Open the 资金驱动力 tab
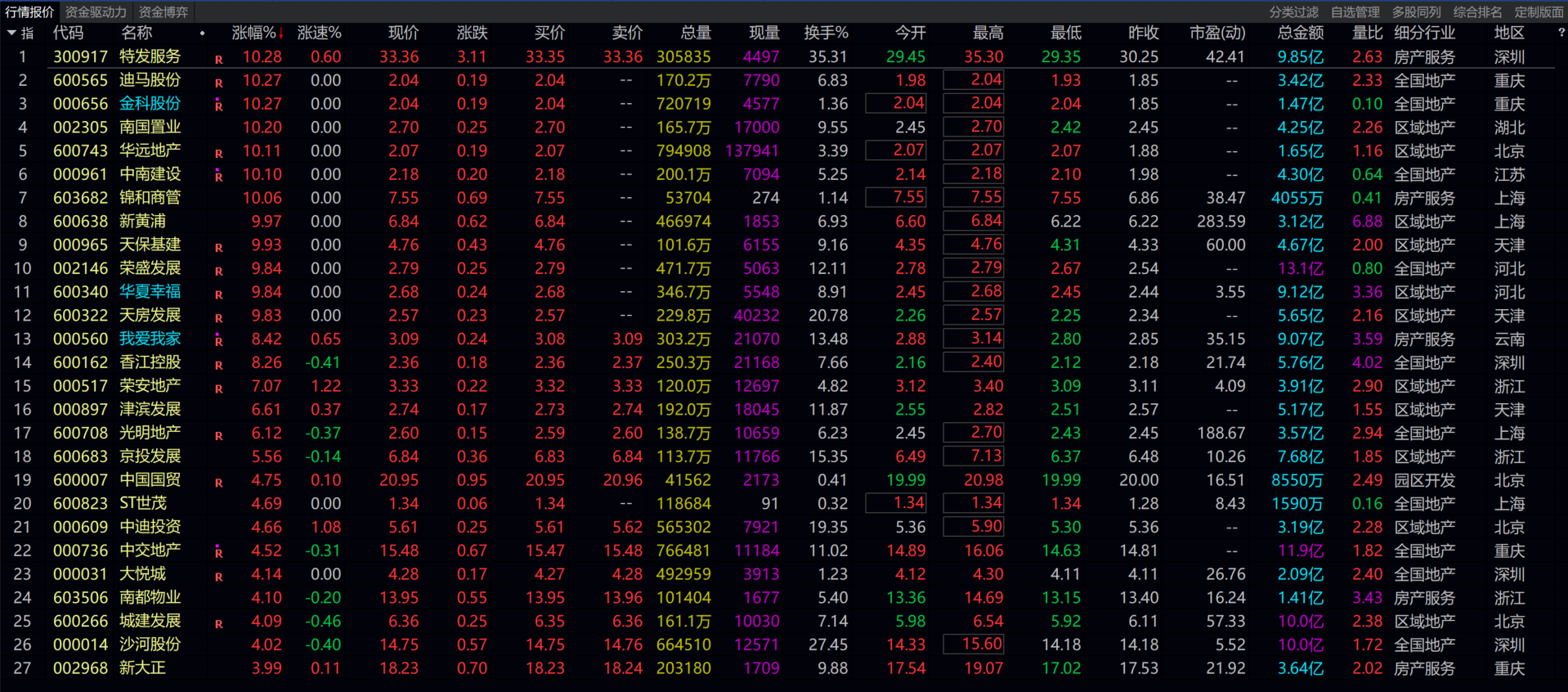The image size is (1568, 692). click(x=96, y=11)
